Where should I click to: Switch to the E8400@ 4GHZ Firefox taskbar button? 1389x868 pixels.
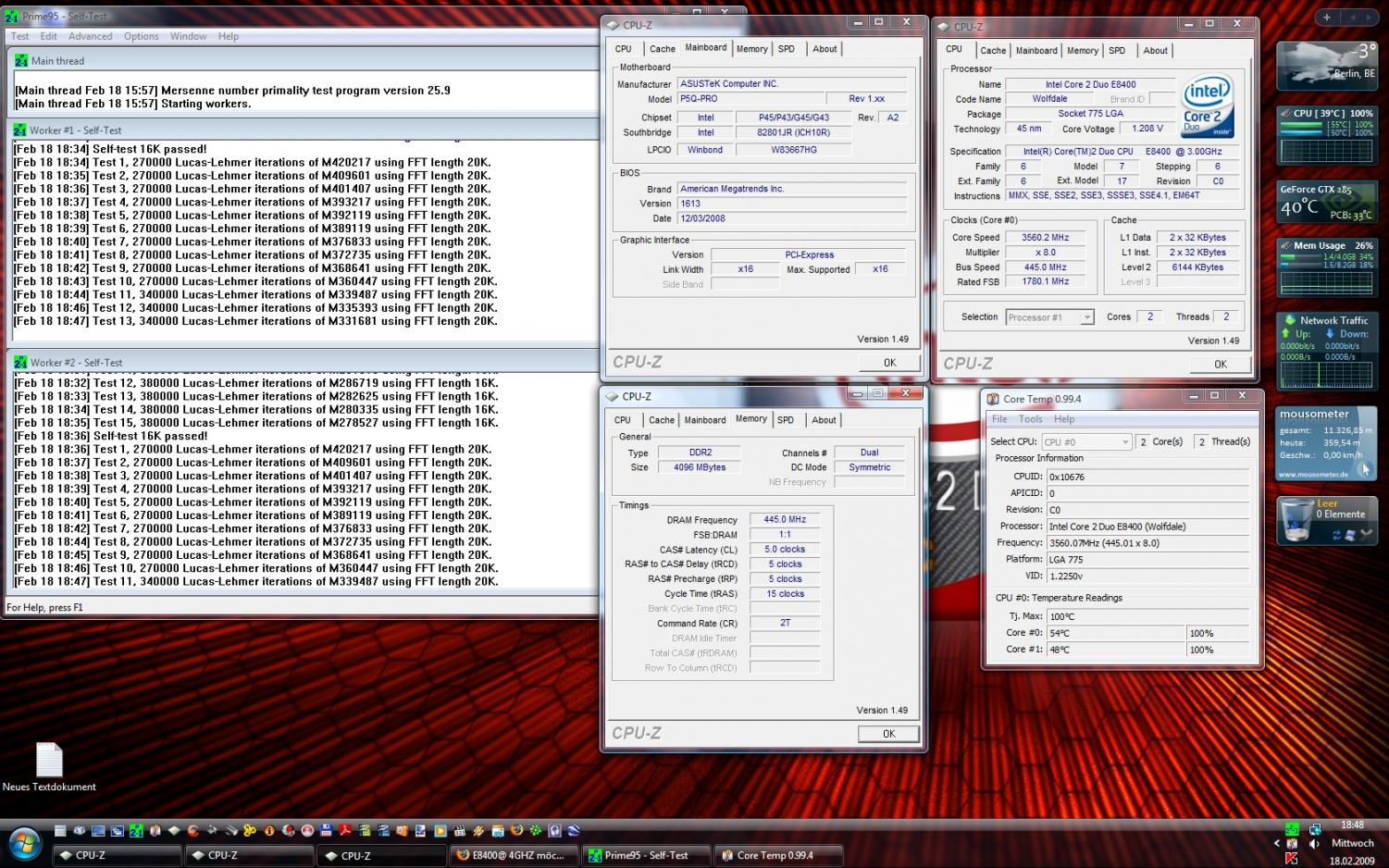click(514, 855)
